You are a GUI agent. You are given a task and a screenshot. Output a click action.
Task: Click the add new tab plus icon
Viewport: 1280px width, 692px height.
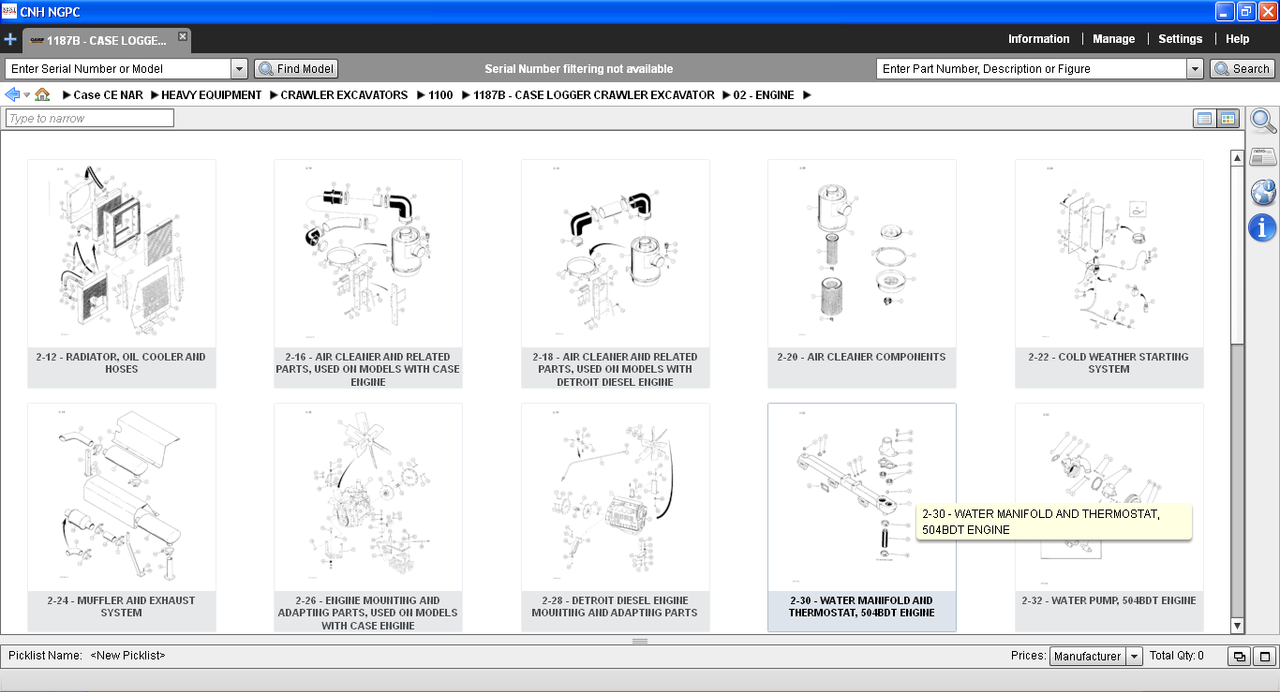pos(10,40)
